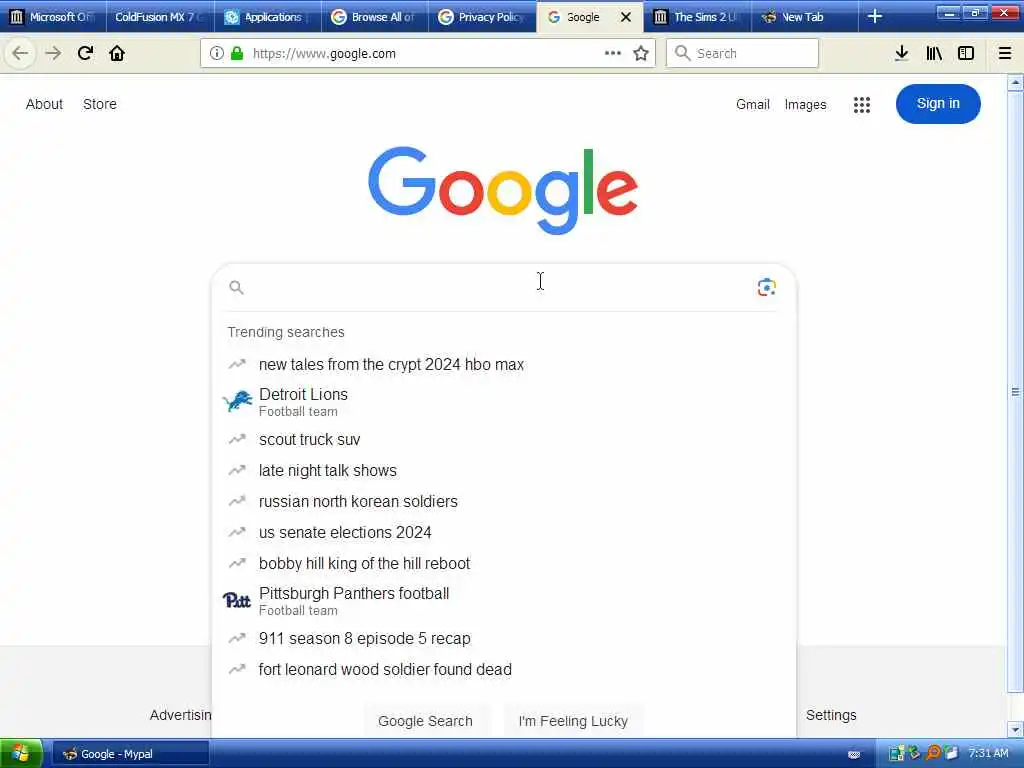1024x768 pixels.
Task: Click the green padlock security icon
Action: point(237,54)
